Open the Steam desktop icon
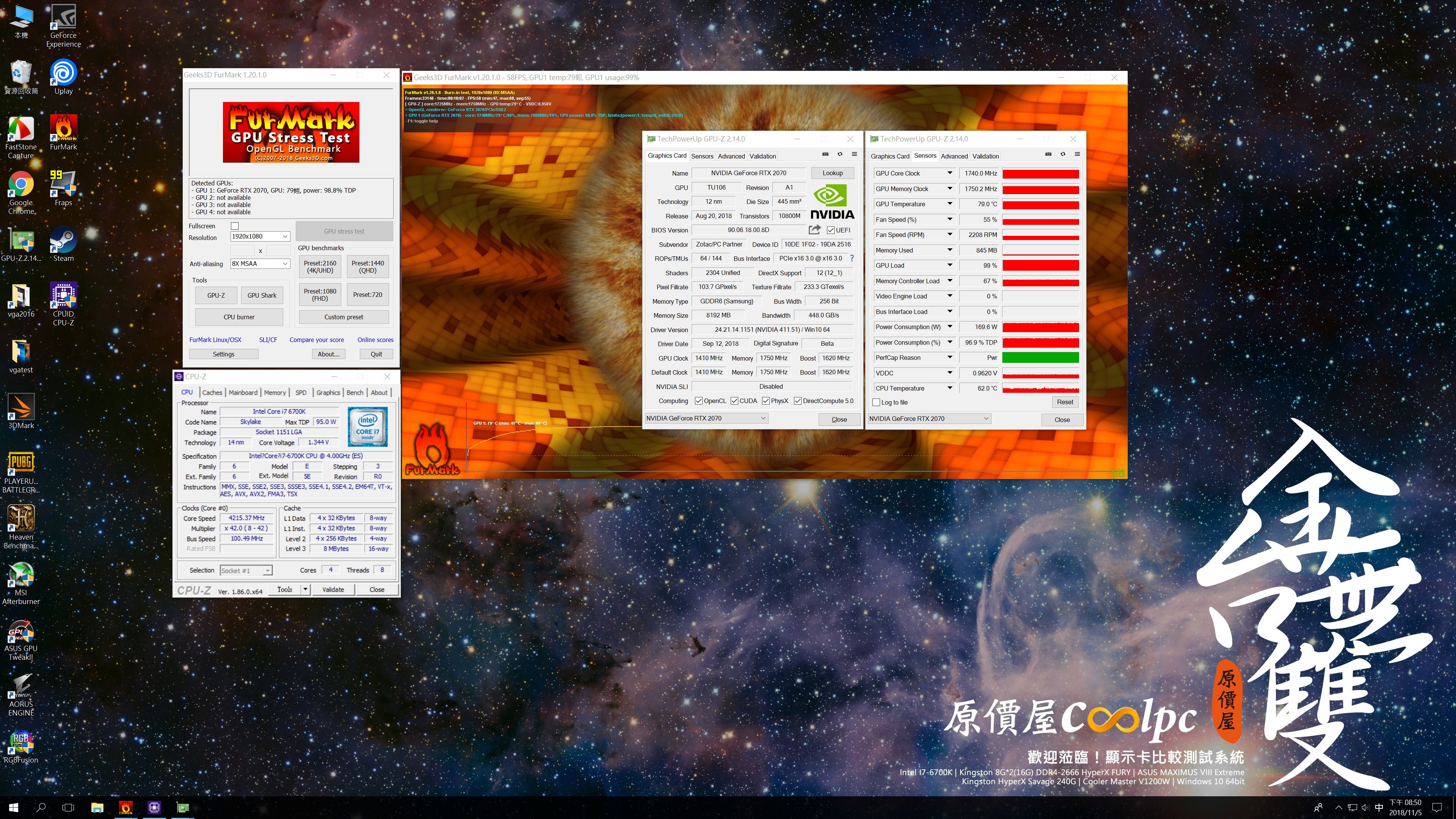 click(x=63, y=244)
